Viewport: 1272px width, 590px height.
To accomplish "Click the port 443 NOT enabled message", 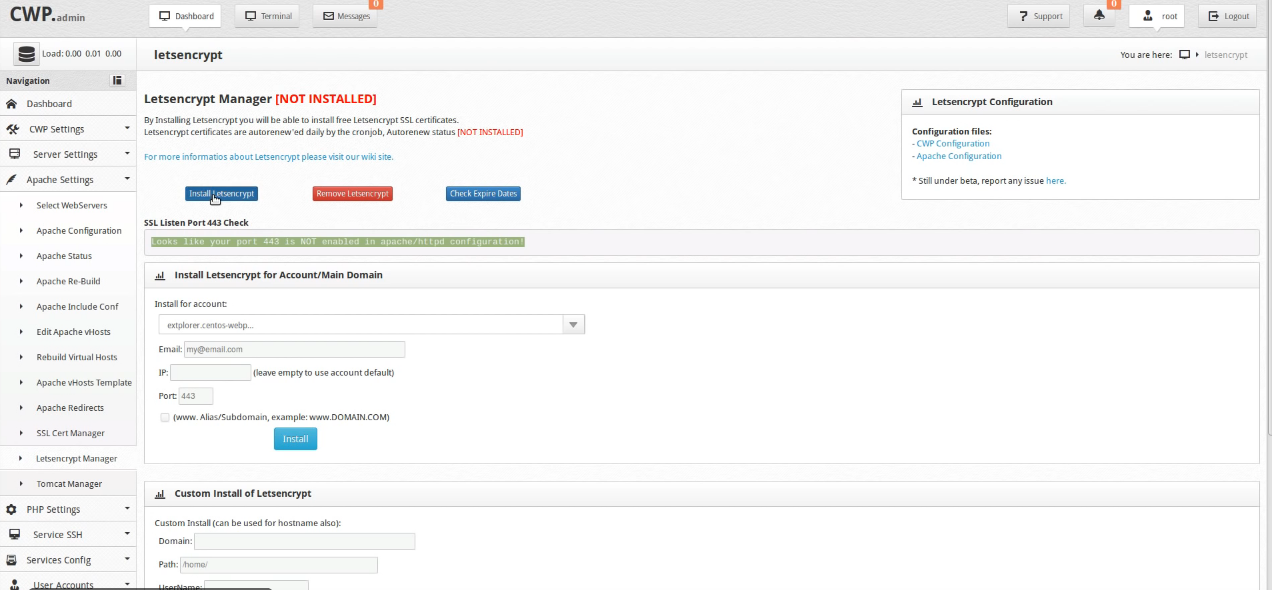I will coord(338,242).
